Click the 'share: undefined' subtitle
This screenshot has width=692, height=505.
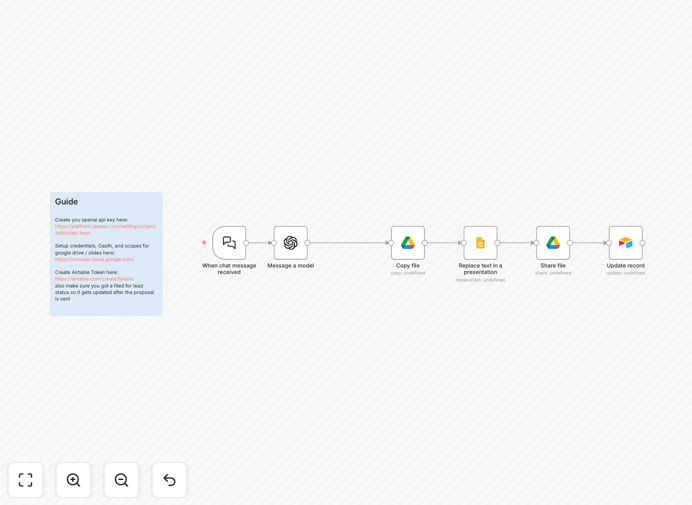click(x=553, y=273)
